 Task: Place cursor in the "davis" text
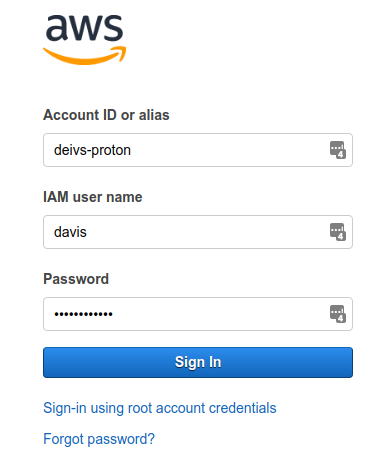(70, 232)
